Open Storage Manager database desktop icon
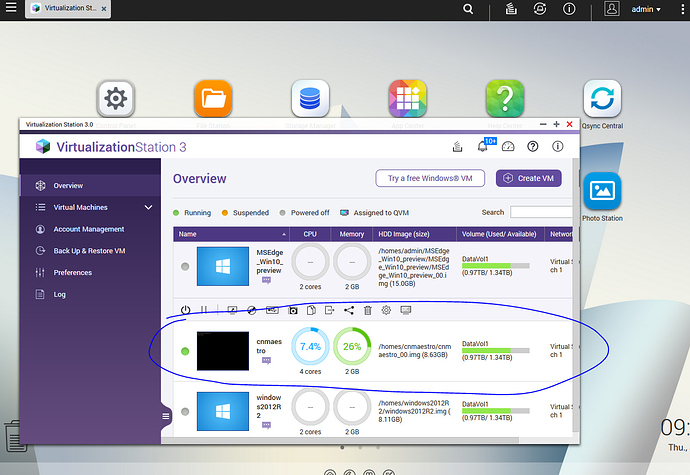Viewport: 690px width, 475px height. (310, 98)
